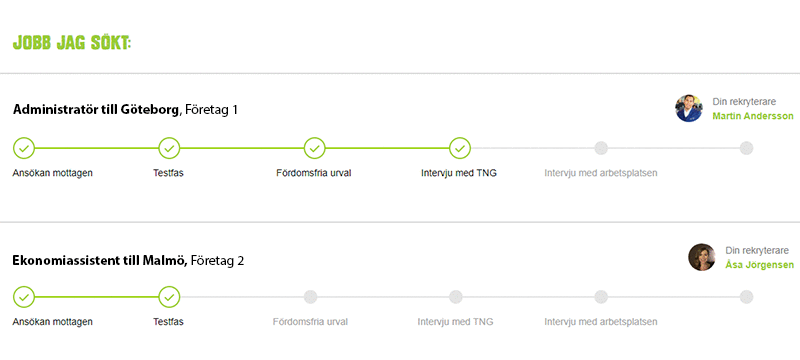The height and width of the screenshot is (360, 800).
Task: Click 'Testfas' checkmark for Administratör job
Action: click(169, 148)
